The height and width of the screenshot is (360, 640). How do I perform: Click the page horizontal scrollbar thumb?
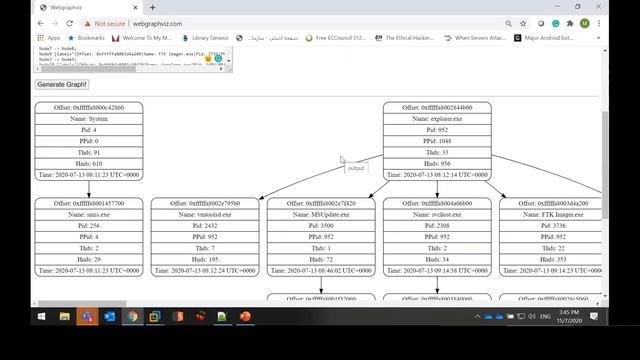click(82, 304)
